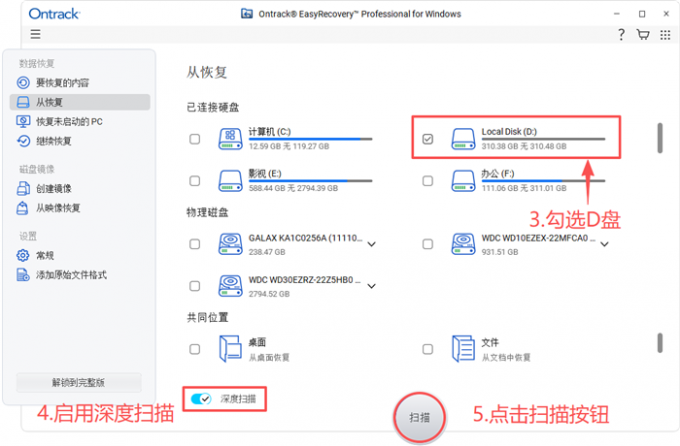Select 从恢复 in the sidebar
680x446 pixels.
pos(80,102)
